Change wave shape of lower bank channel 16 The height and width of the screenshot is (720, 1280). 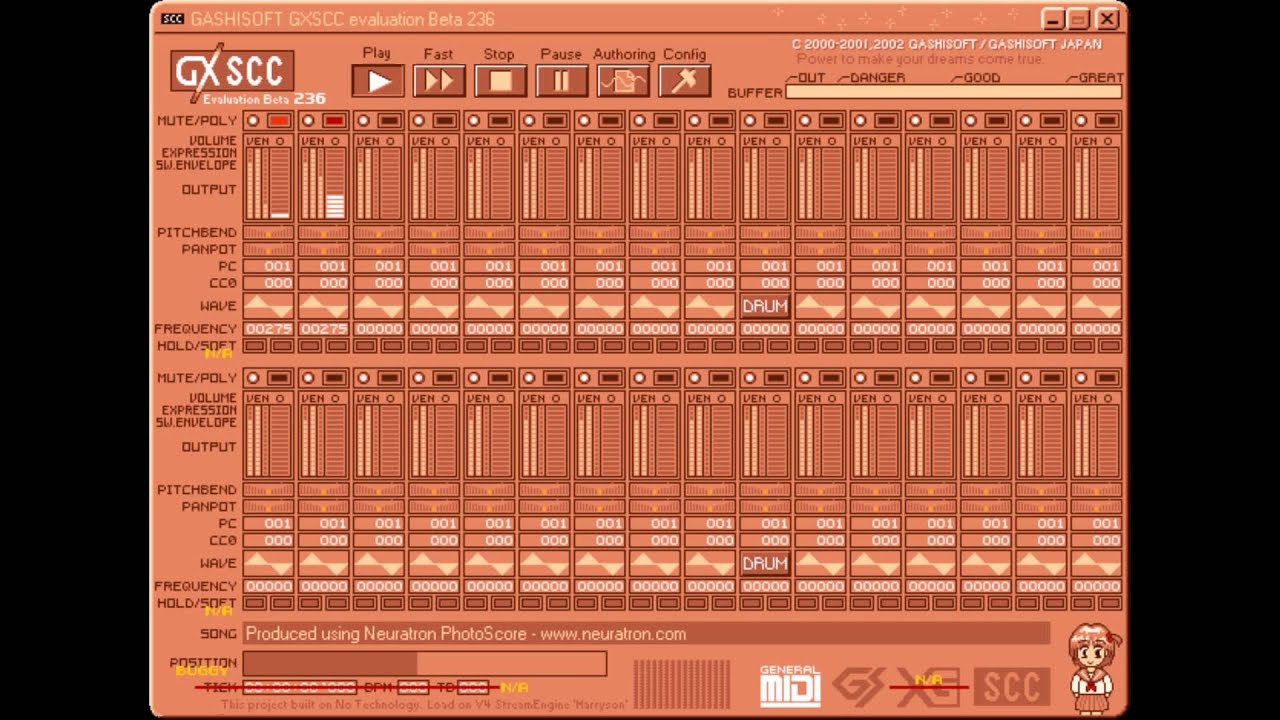(x=1096, y=563)
